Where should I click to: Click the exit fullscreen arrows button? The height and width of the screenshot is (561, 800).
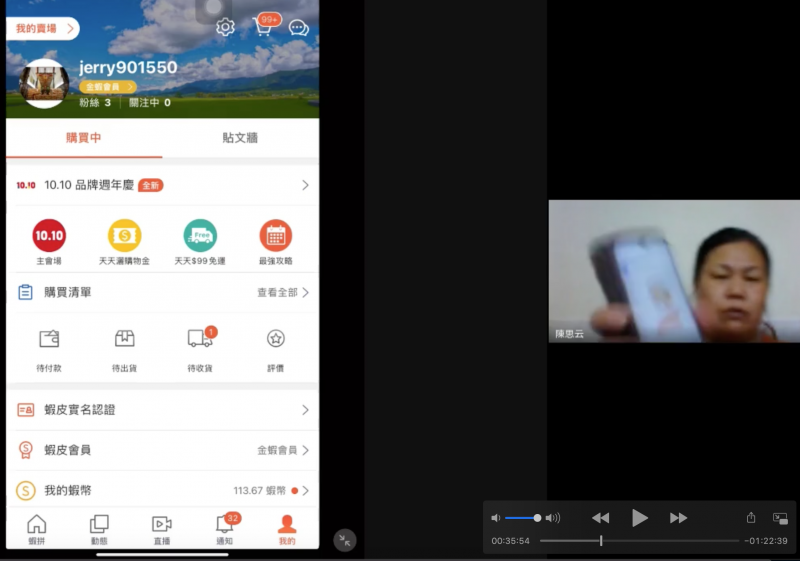(345, 541)
